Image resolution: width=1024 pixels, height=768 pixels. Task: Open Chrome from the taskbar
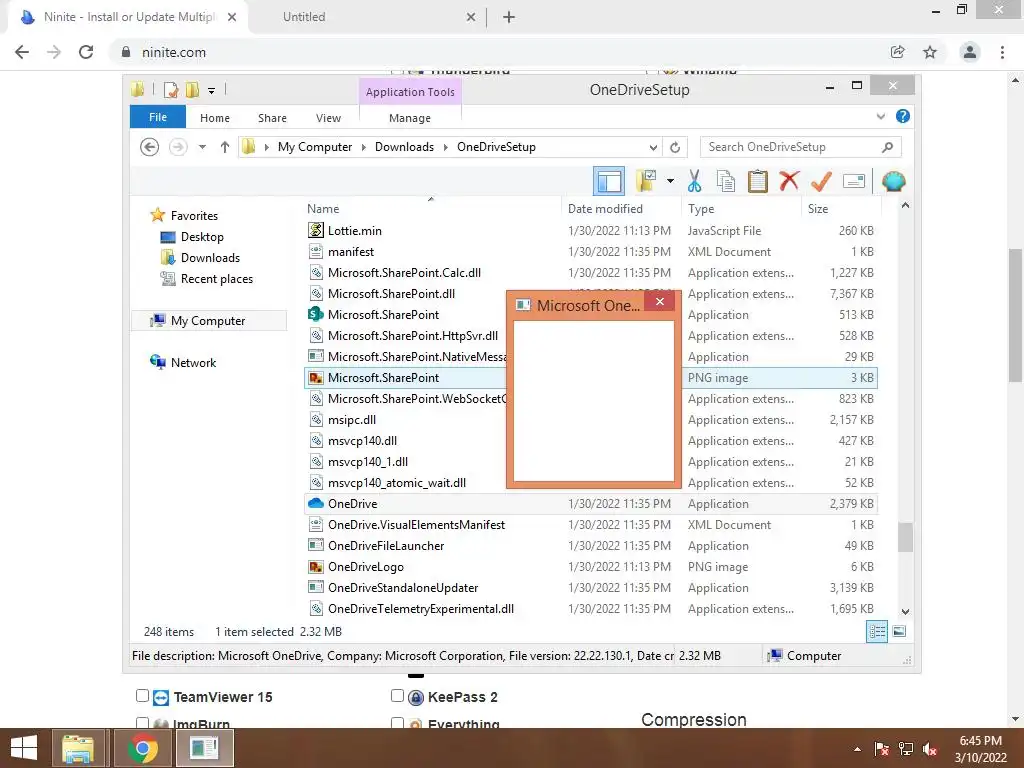pyautogui.click(x=143, y=748)
